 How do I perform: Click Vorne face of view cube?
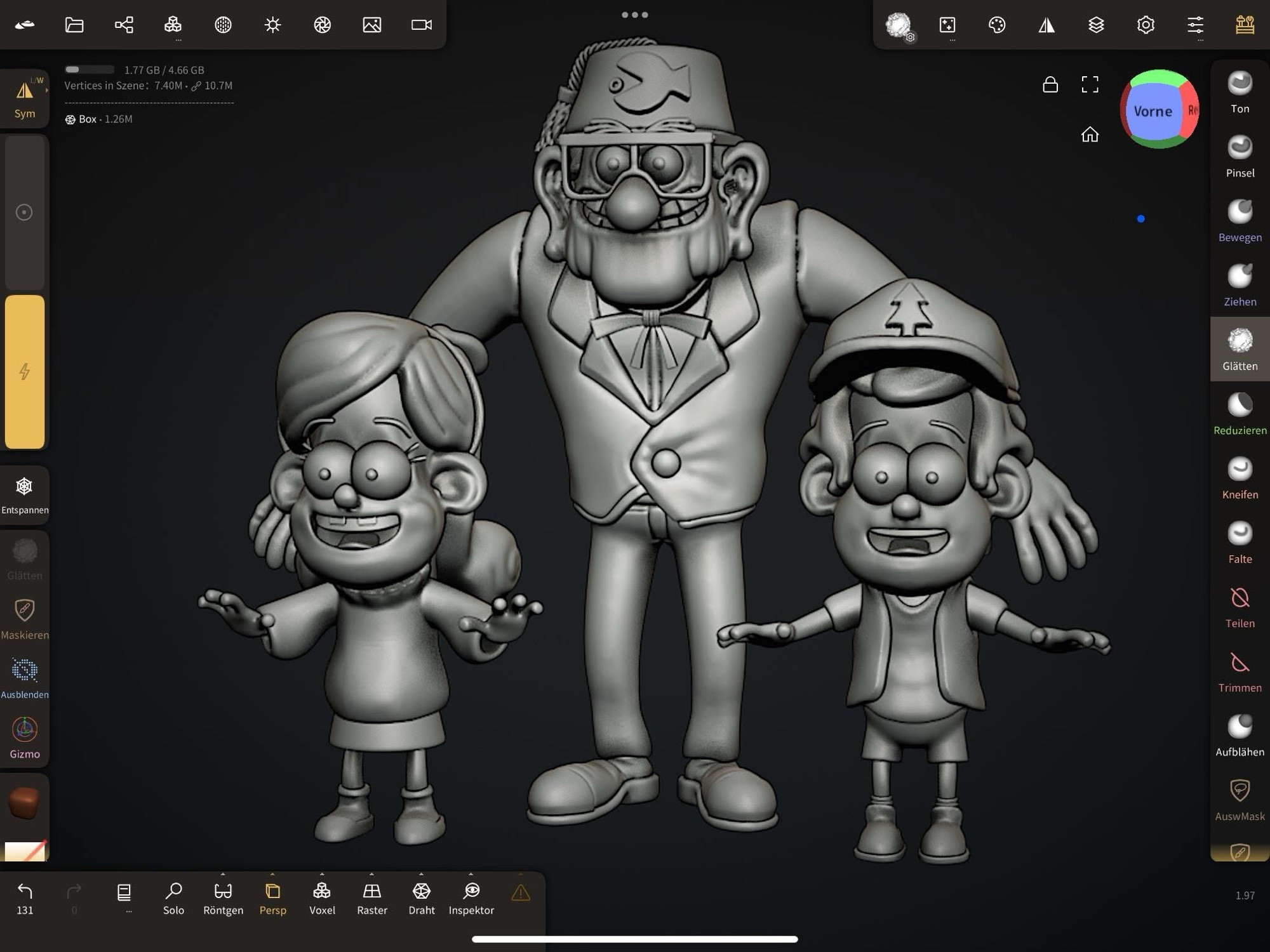[x=1153, y=112]
